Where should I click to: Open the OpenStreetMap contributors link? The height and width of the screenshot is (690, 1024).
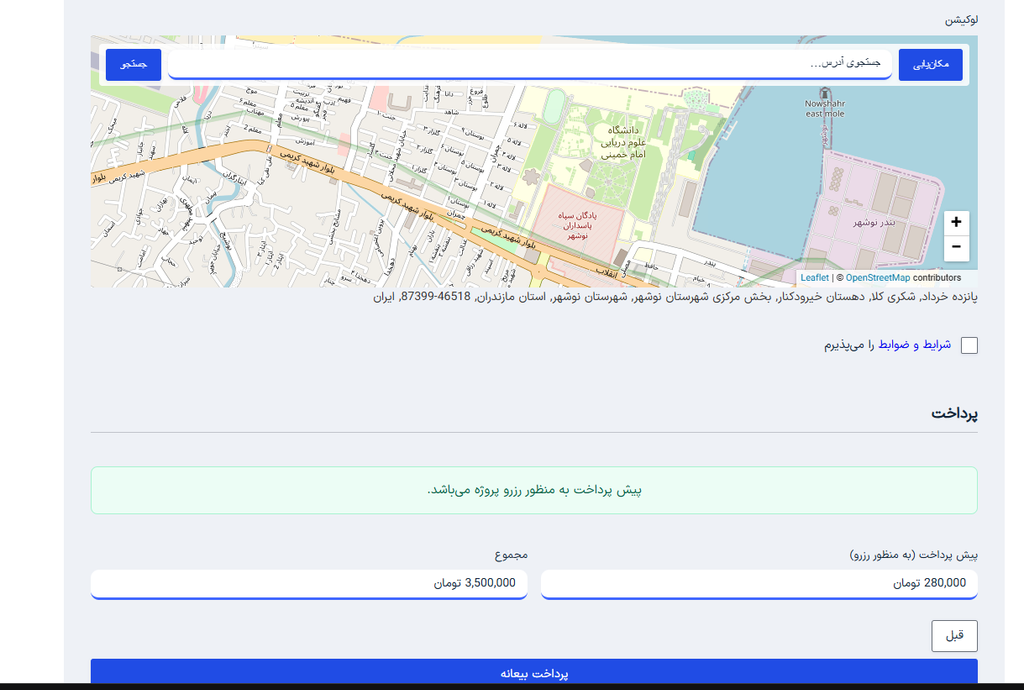(x=877, y=277)
